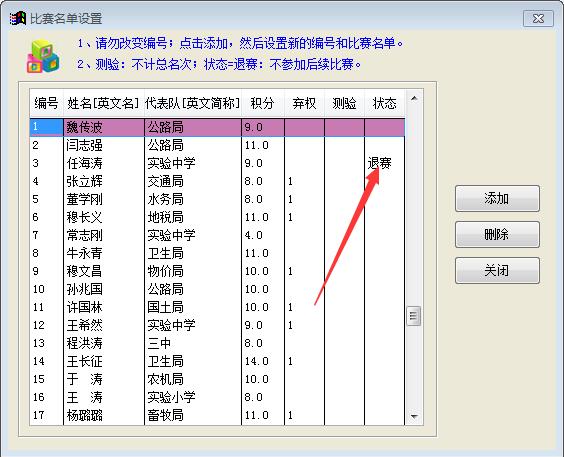Click the 弃权 column header
The image size is (564, 457).
click(x=304, y=103)
